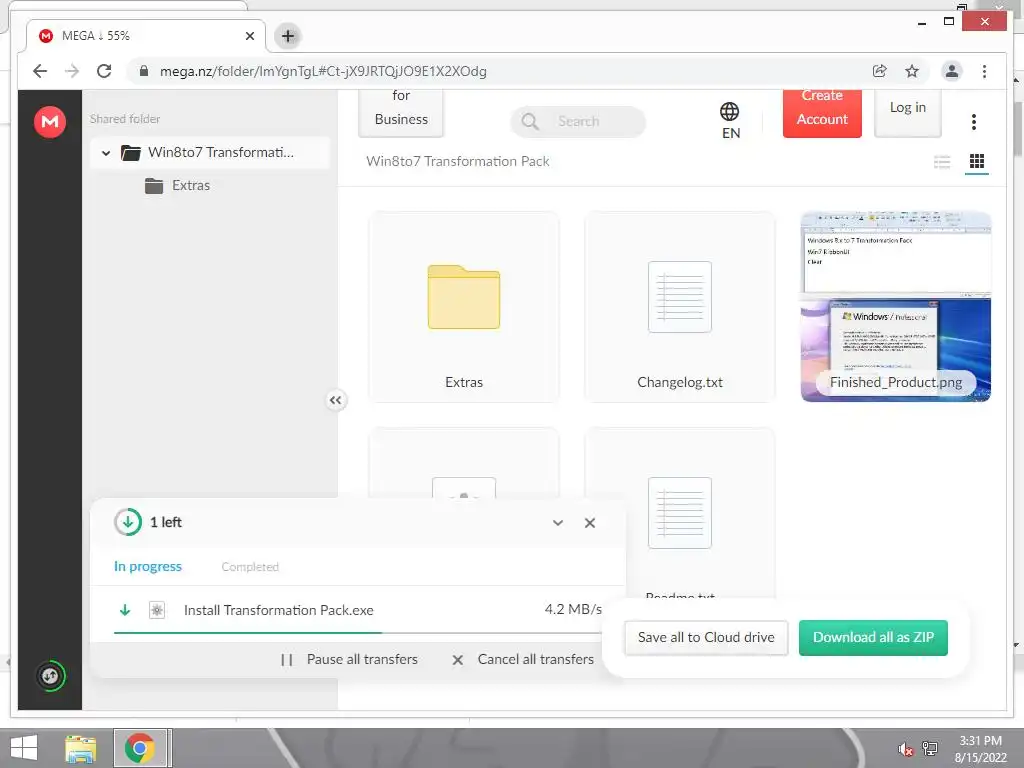Close the MEGA browser tab
The width and height of the screenshot is (1024, 768).
(249, 36)
